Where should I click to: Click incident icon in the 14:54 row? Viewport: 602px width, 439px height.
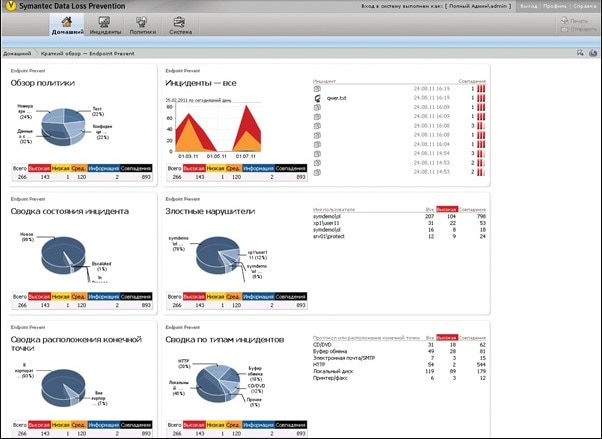pos(317,154)
